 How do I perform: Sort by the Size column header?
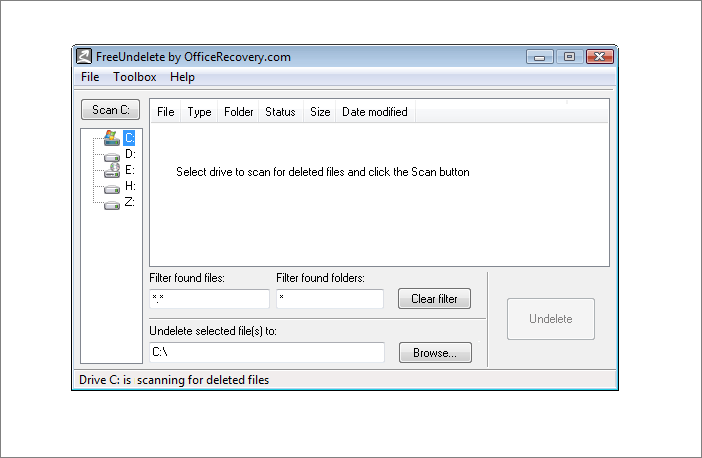(320, 112)
